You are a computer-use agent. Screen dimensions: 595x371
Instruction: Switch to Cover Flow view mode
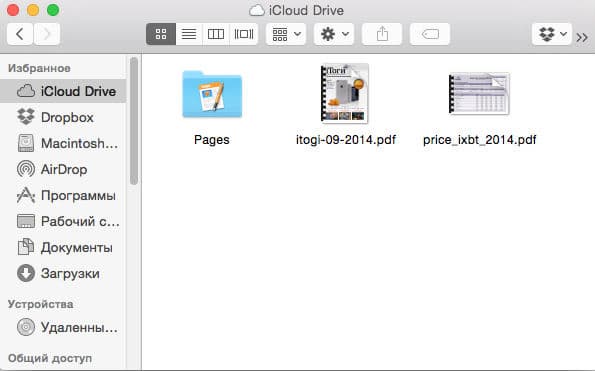[x=244, y=34]
